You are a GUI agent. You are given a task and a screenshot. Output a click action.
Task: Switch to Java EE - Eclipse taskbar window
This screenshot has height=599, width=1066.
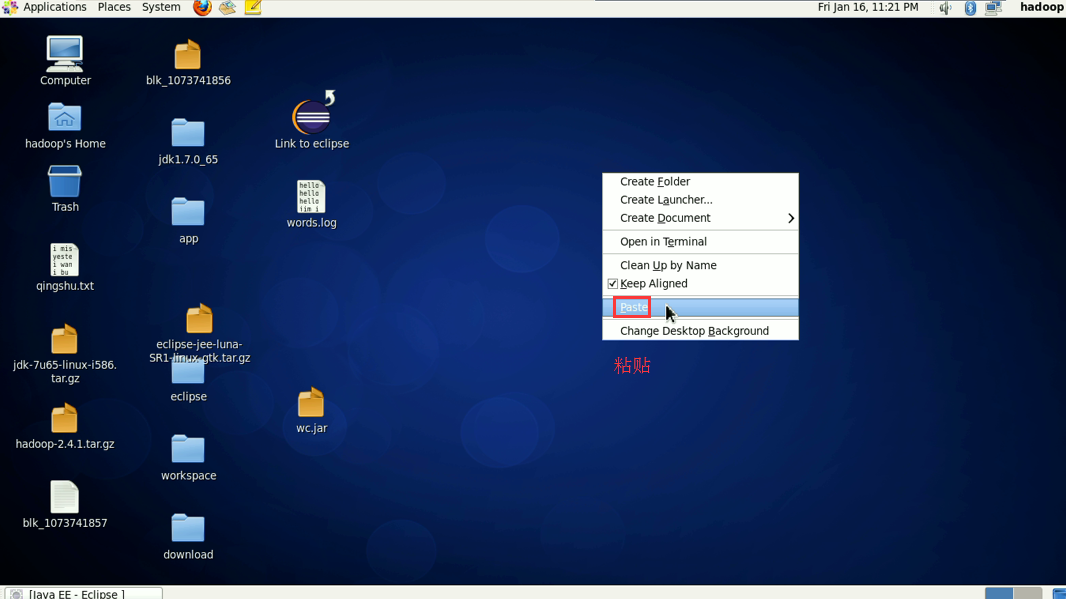click(84, 593)
